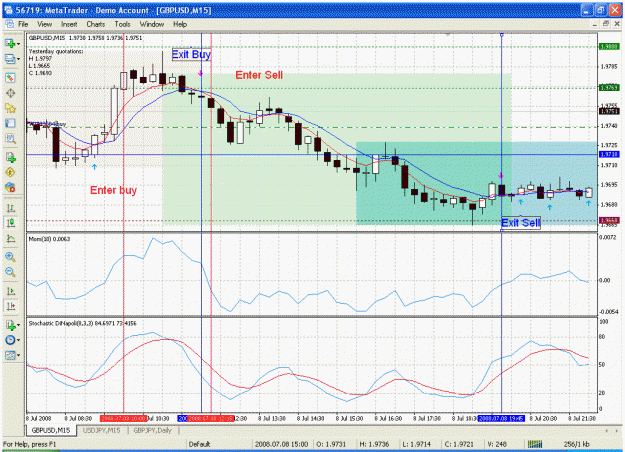This screenshot has height=452, width=625.
Task: Select the 'Exit Buy' text label
Action: click(x=191, y=55)
